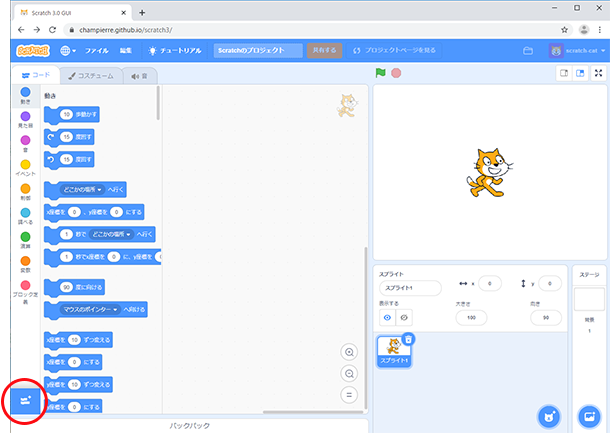Expand the バックパック backpack panel
Screen dimensions: 610x433
[190, 426]
